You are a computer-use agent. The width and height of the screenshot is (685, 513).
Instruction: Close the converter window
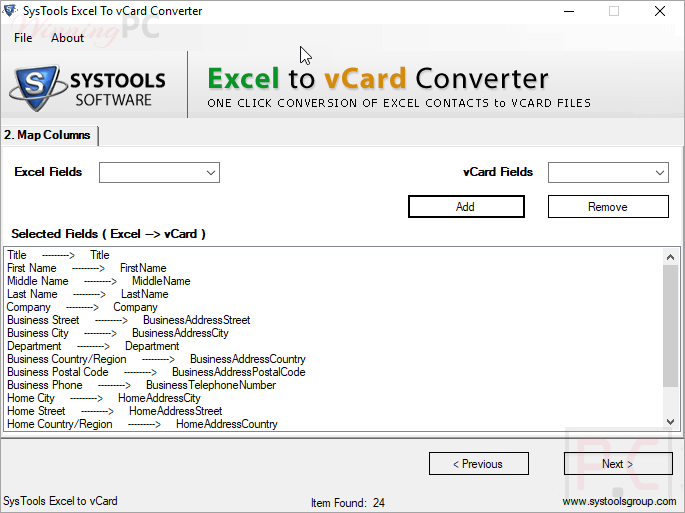click(x=660, y=11)
